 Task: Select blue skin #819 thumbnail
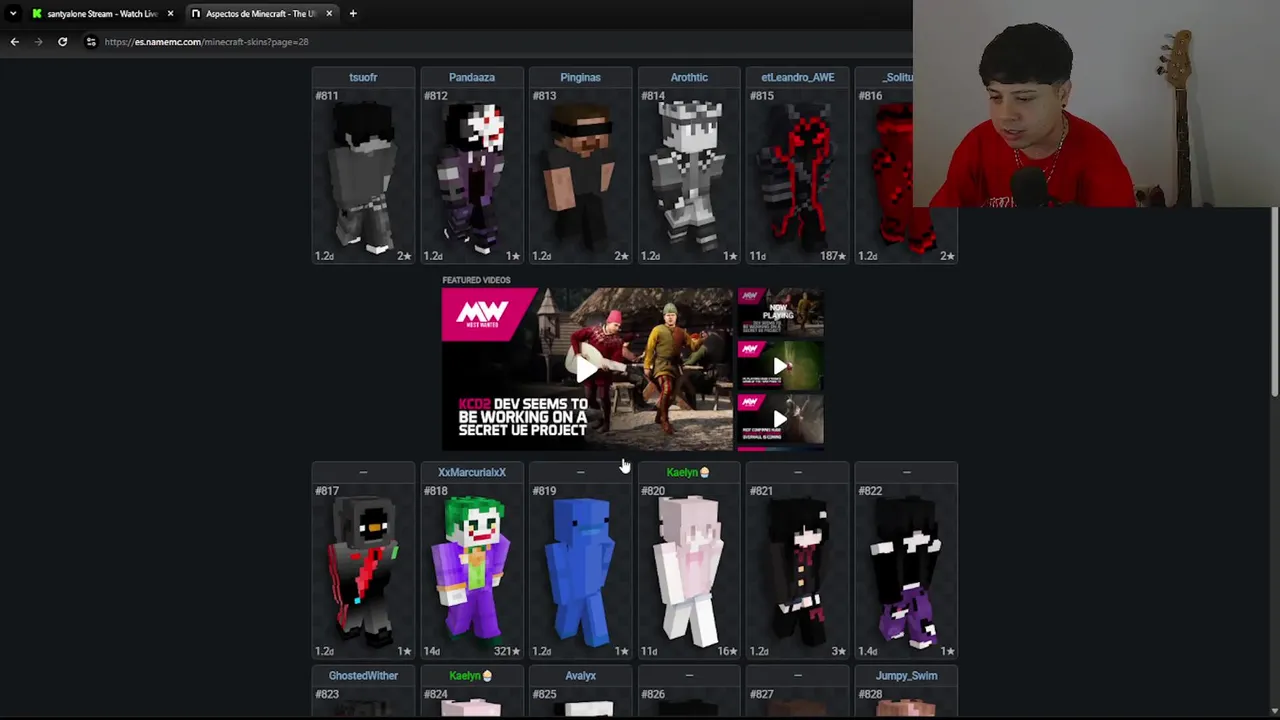(x=580, y=570)
